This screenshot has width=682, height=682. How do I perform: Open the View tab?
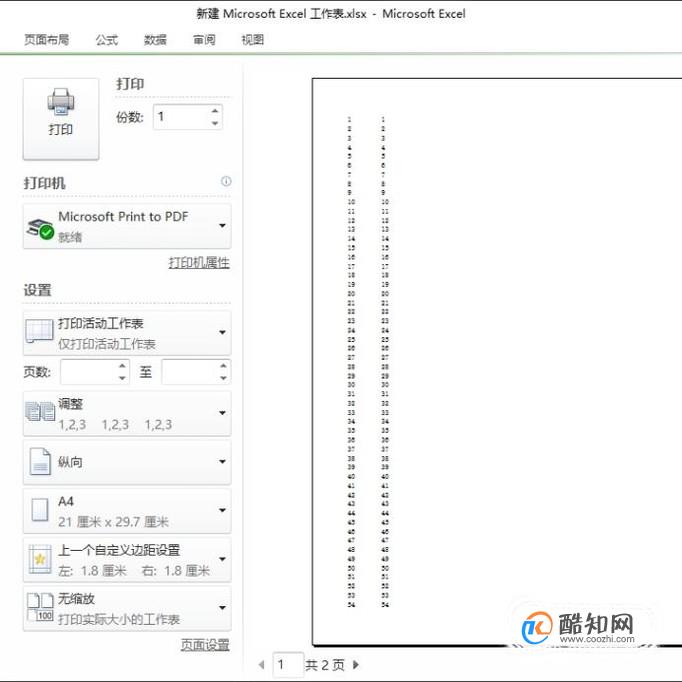click(253, 40)
